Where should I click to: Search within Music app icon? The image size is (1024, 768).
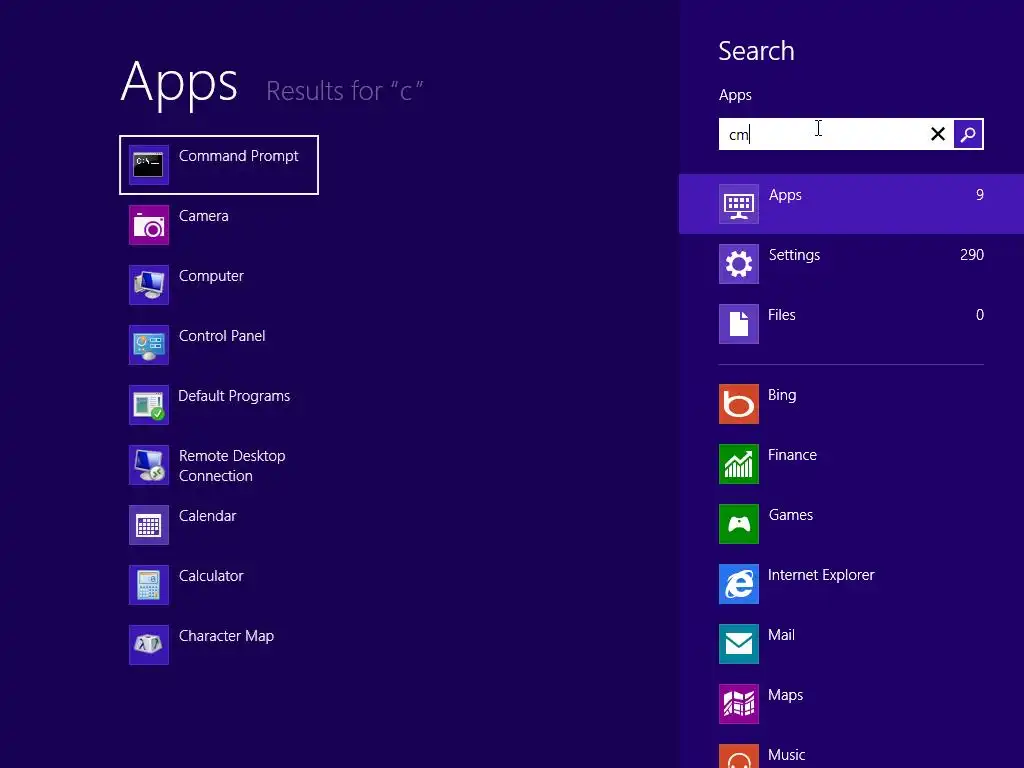(739, 756)
